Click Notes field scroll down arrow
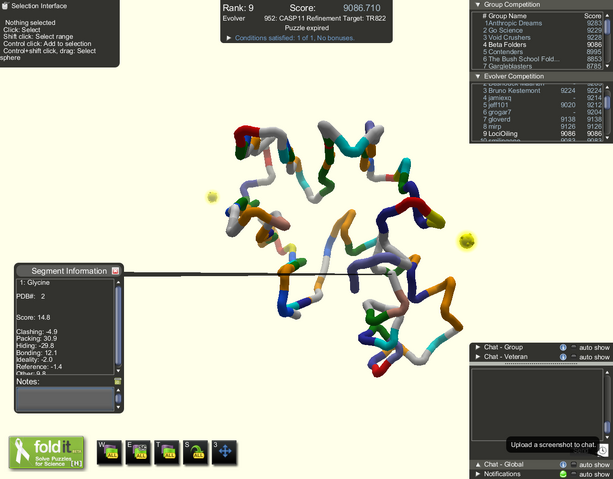613x479 pixels. 118,407
